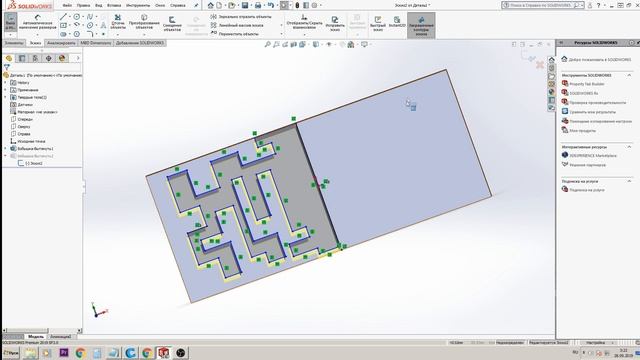Expand the Твердые тела tree node
This screenshot has height=360, width=640.
click(5, 97)
